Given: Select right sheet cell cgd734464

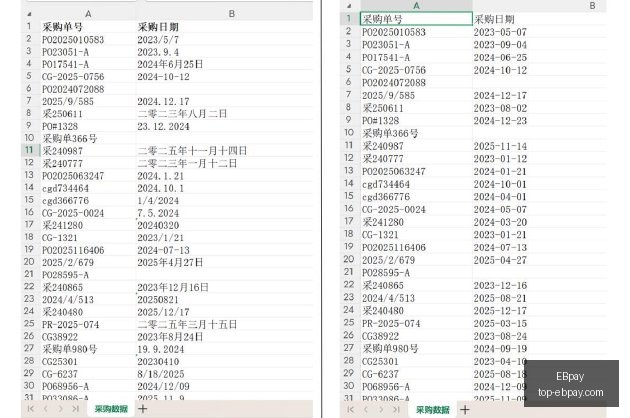Looking at the screenshot, I should [x=416, y=184].
